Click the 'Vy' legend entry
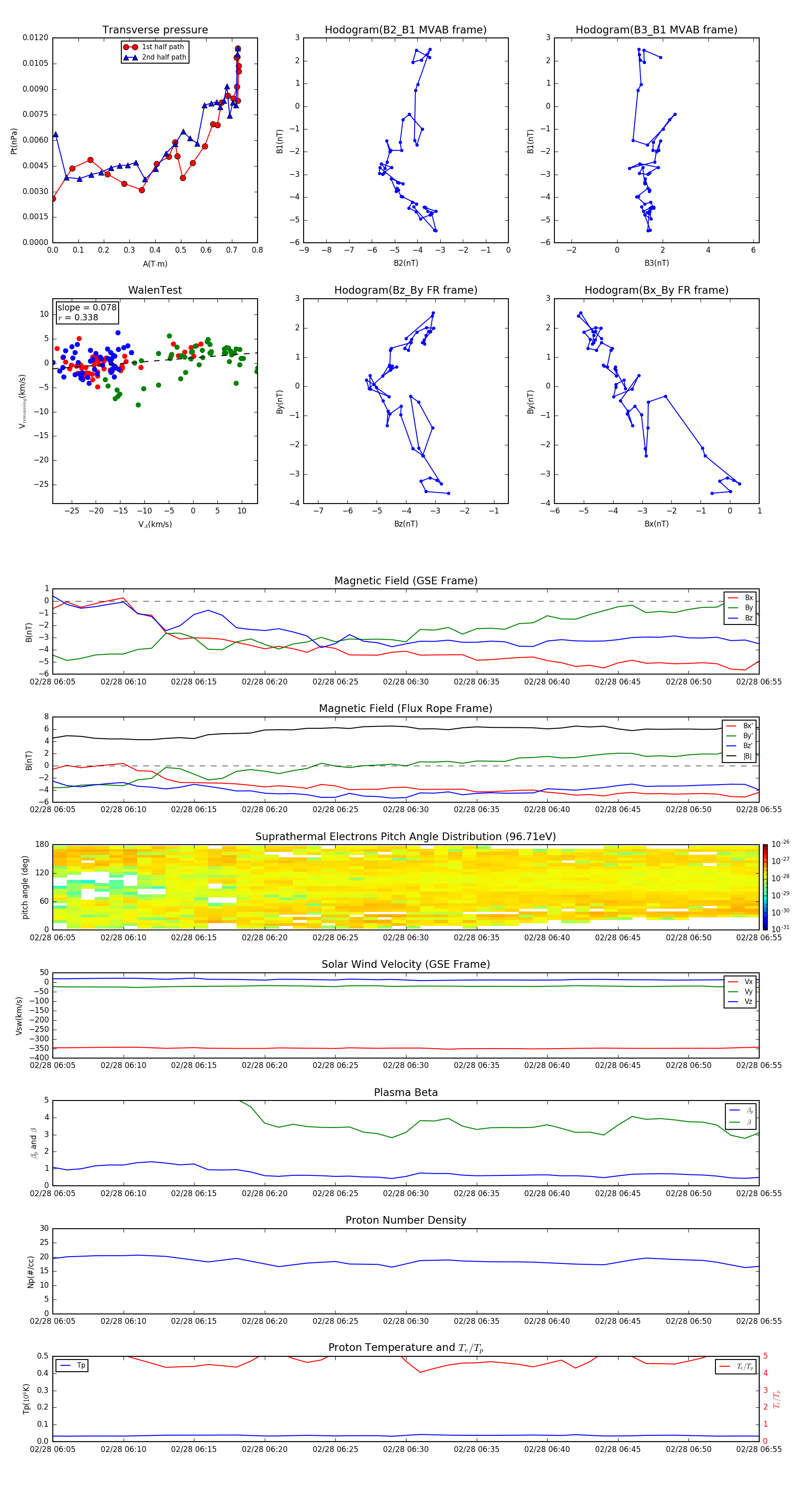The width and height of the screenshot is (812, 1489). point(740,992)
